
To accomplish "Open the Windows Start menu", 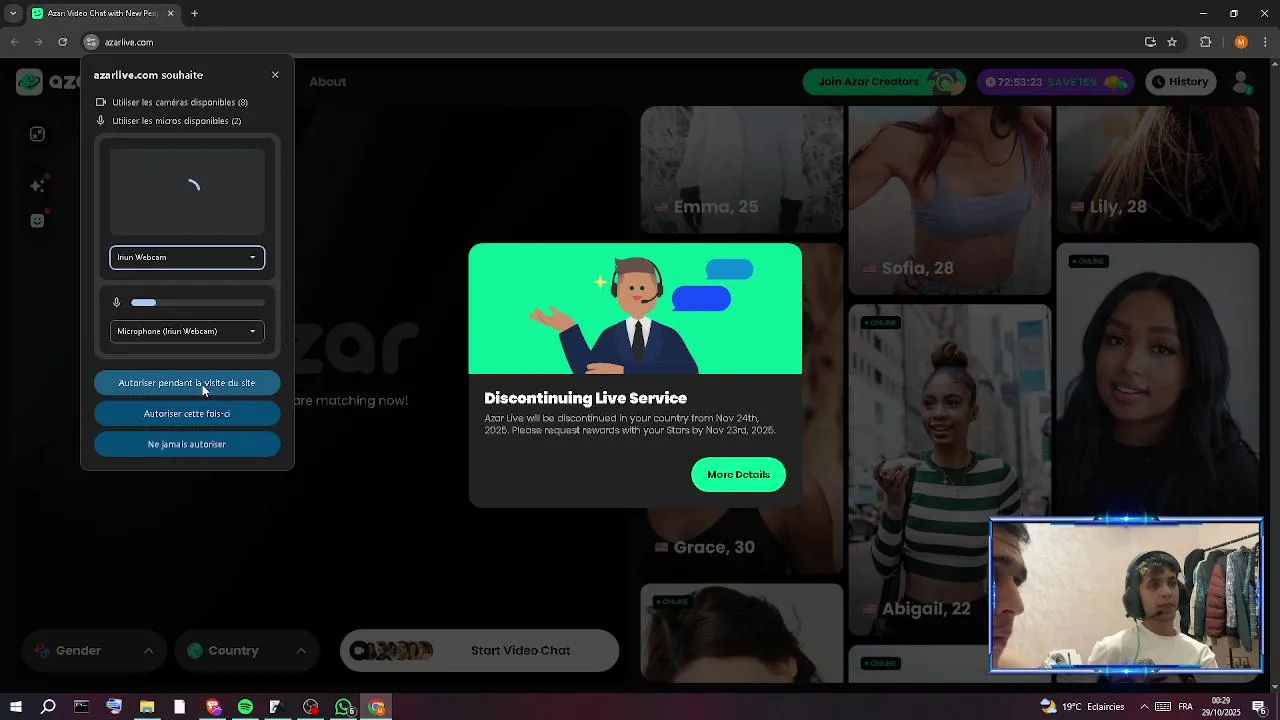I will (16, 707).
